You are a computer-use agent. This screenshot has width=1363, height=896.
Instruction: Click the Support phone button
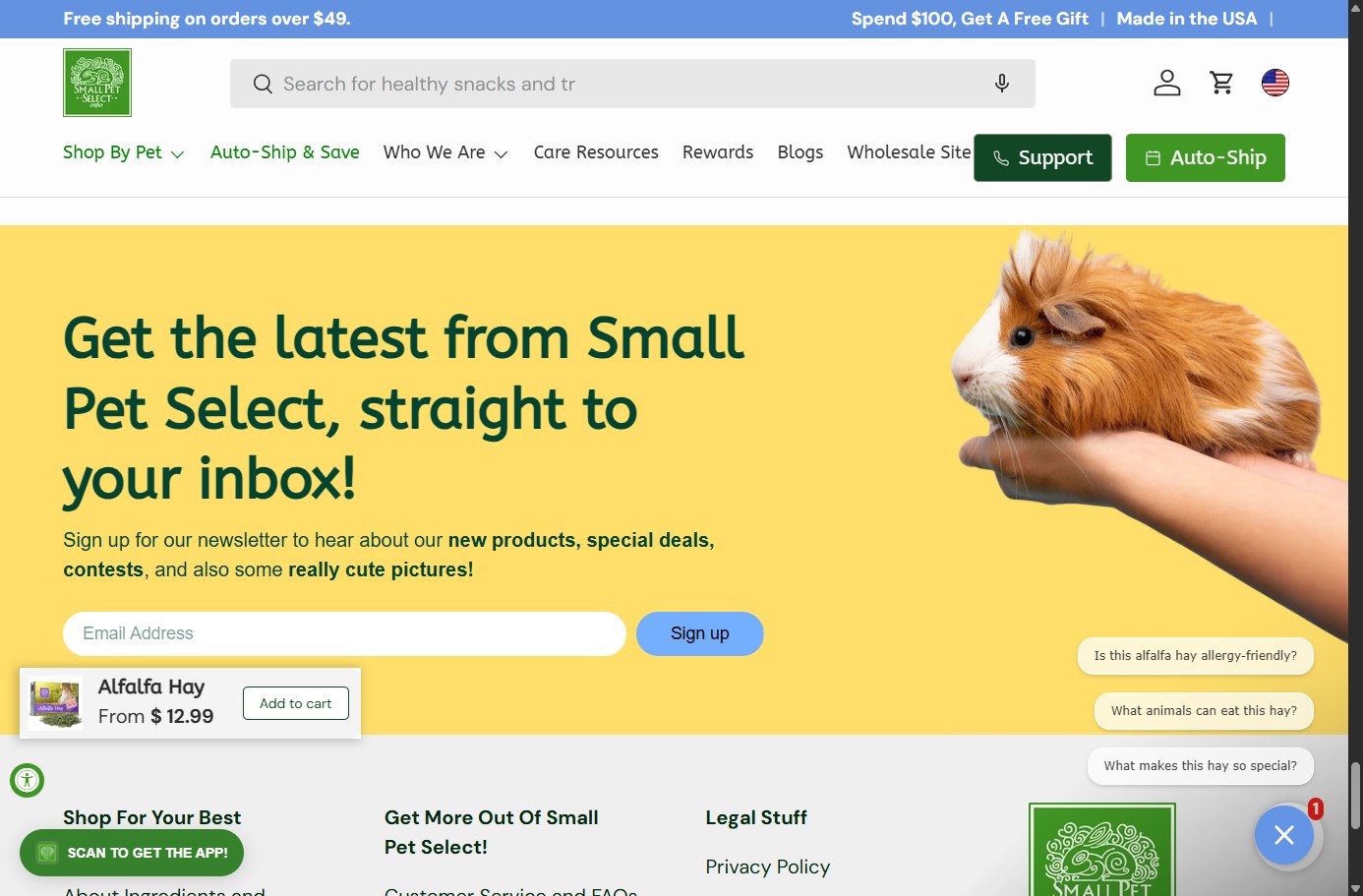click(x=1042, y=157)
